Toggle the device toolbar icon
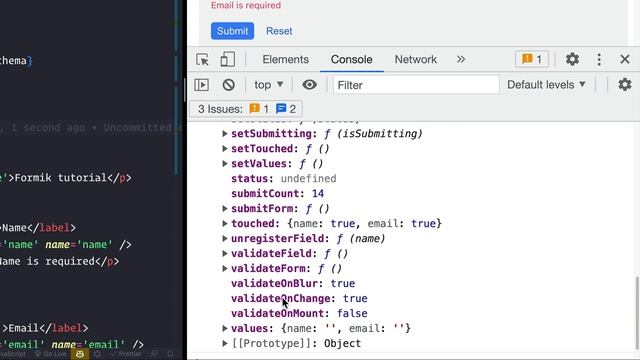640x360 pixels. (x=227, y=60)
